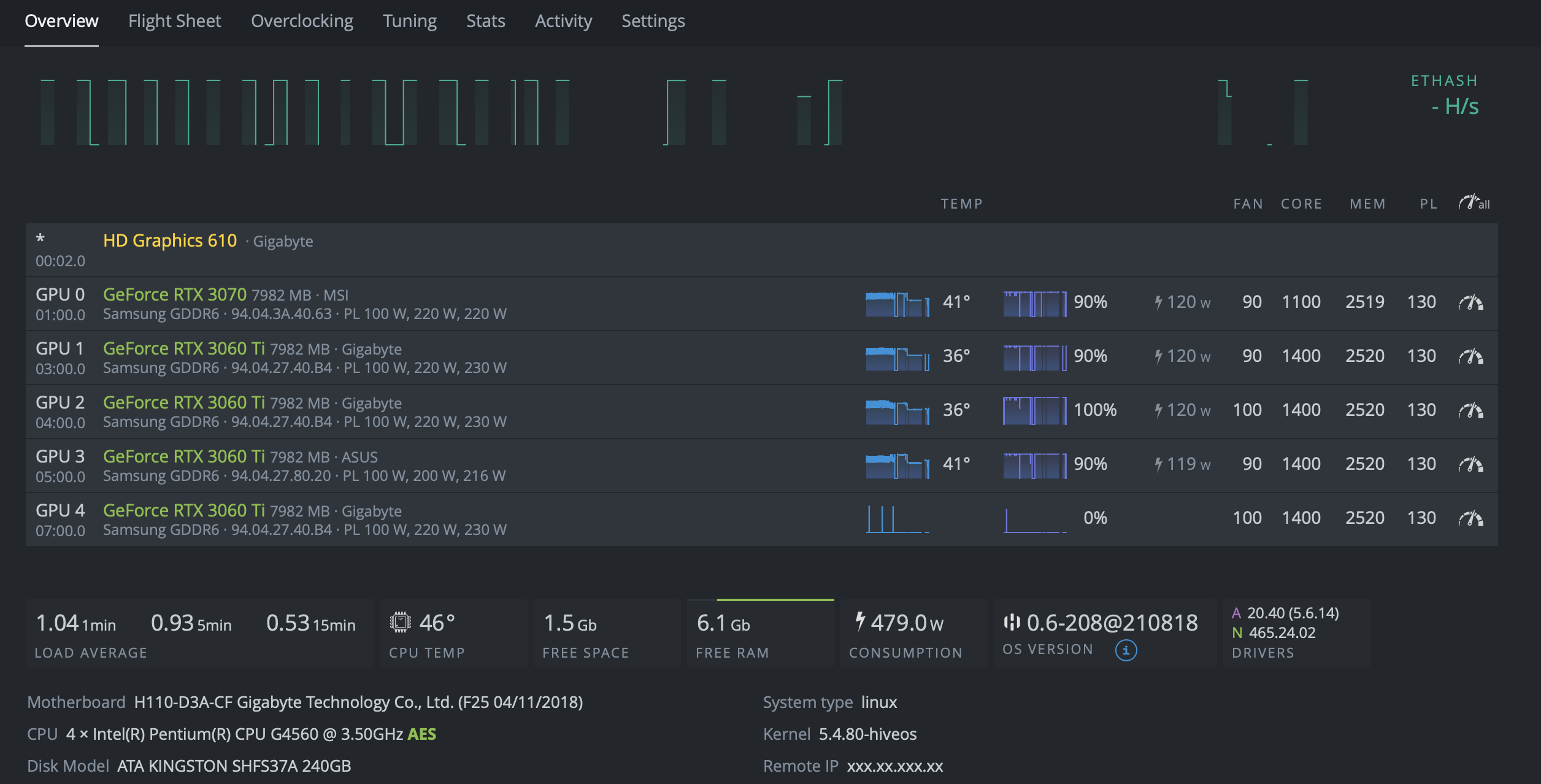Viewport: 1541px width, 784px height.
Task: Click GPU 3 overclocking speedometer icon
Action: point(1470,464)
